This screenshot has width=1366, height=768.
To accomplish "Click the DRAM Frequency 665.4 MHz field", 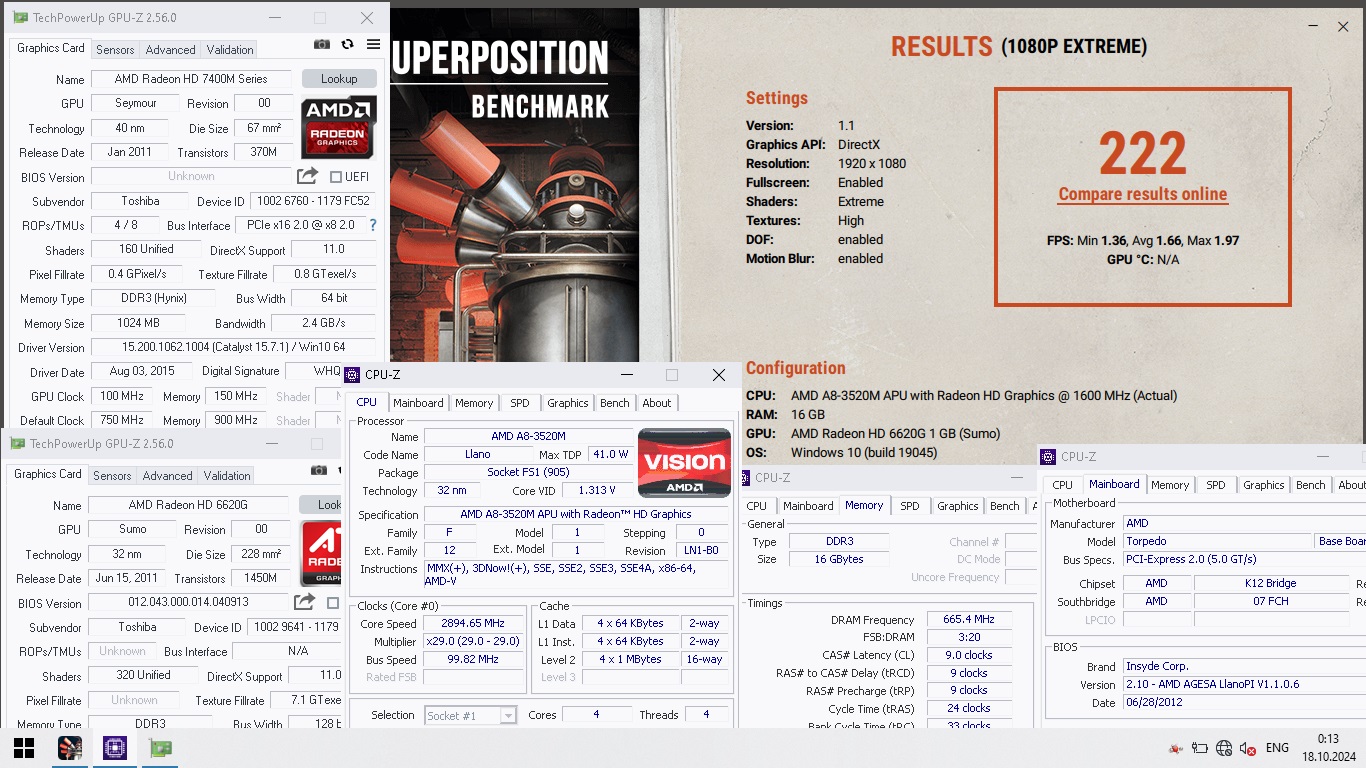I will pyautogui.click(x=969, y=620).
